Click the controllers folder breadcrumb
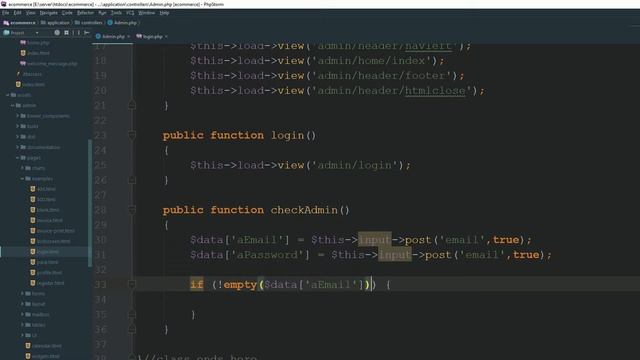This screenshot has width=640, height=360. pyautogui.click(x=88, y=23)
